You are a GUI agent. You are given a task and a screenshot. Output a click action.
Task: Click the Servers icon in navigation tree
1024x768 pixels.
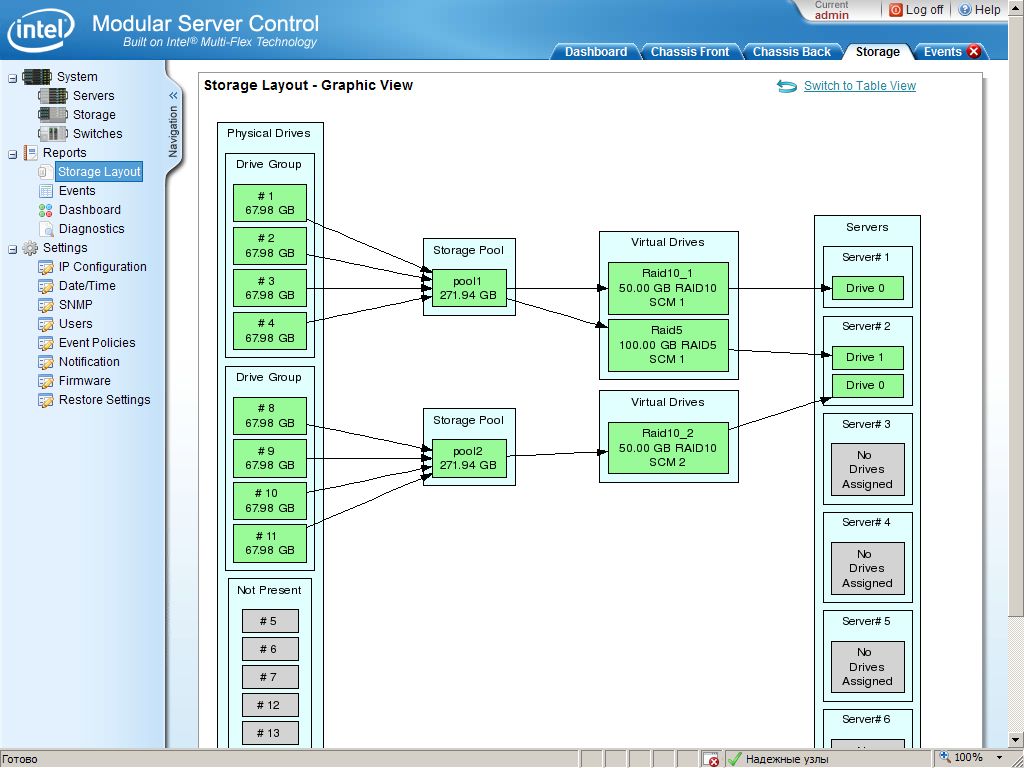click(x=52, y=96)
